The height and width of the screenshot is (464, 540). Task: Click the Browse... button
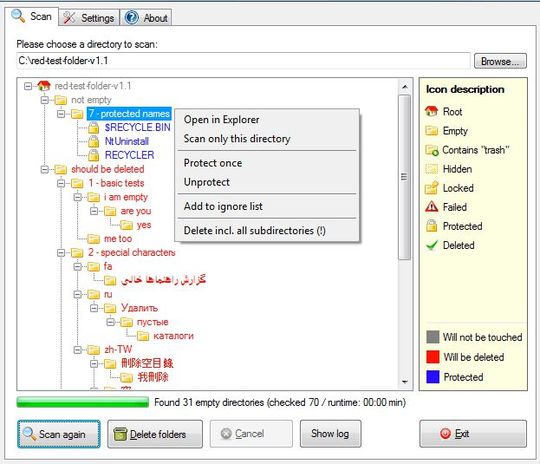click(500, 61)
